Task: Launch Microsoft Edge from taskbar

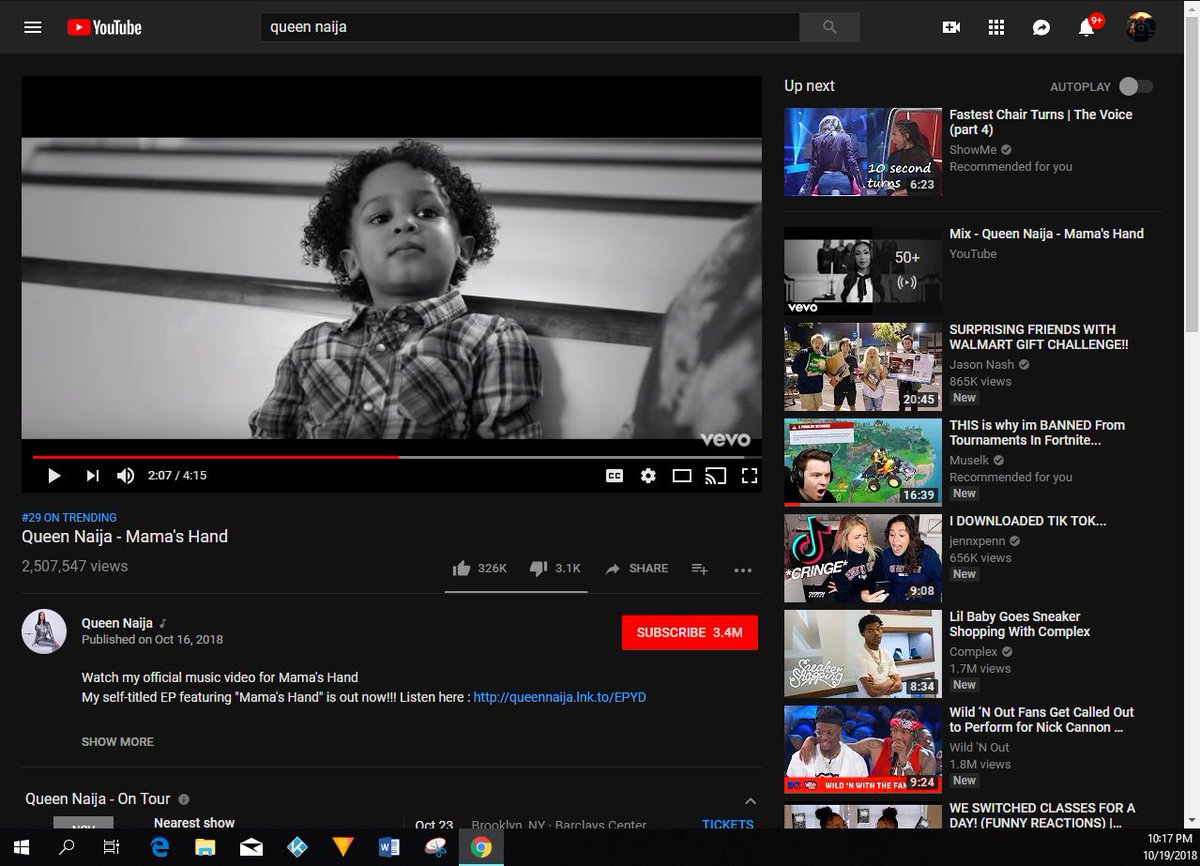Action: coord(160,847)
